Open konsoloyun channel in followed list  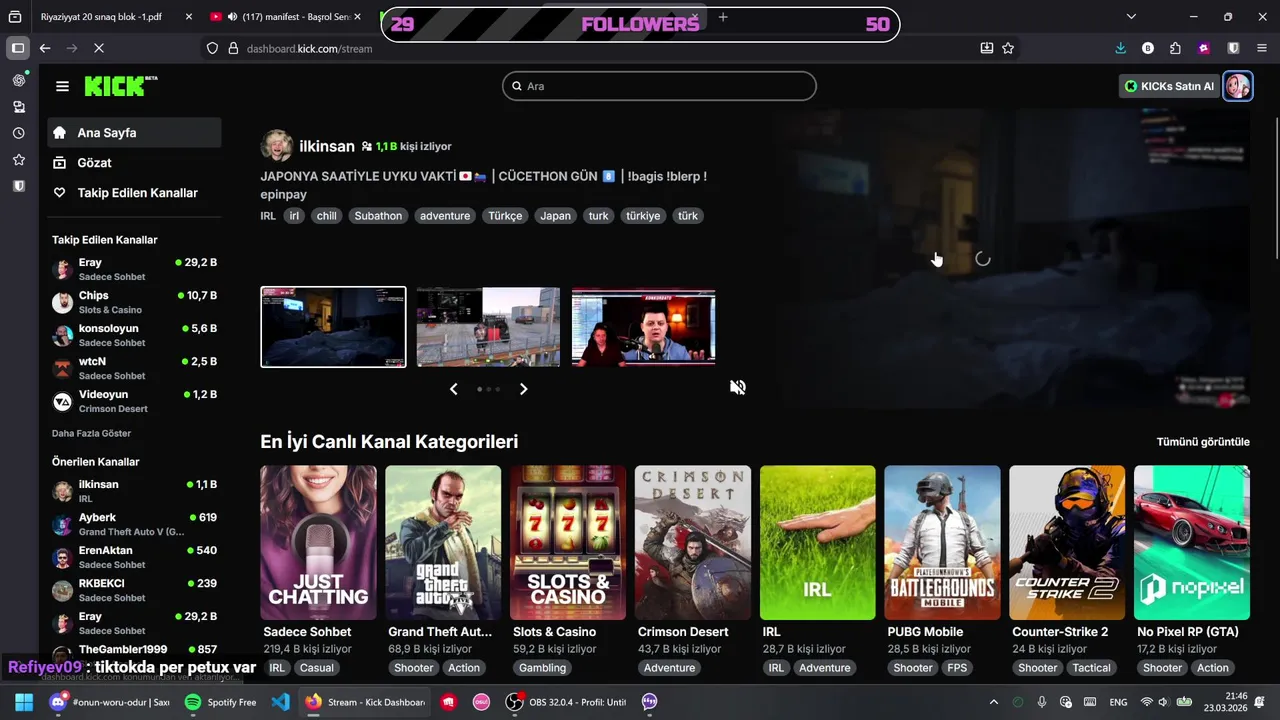[x=134, y=335]
